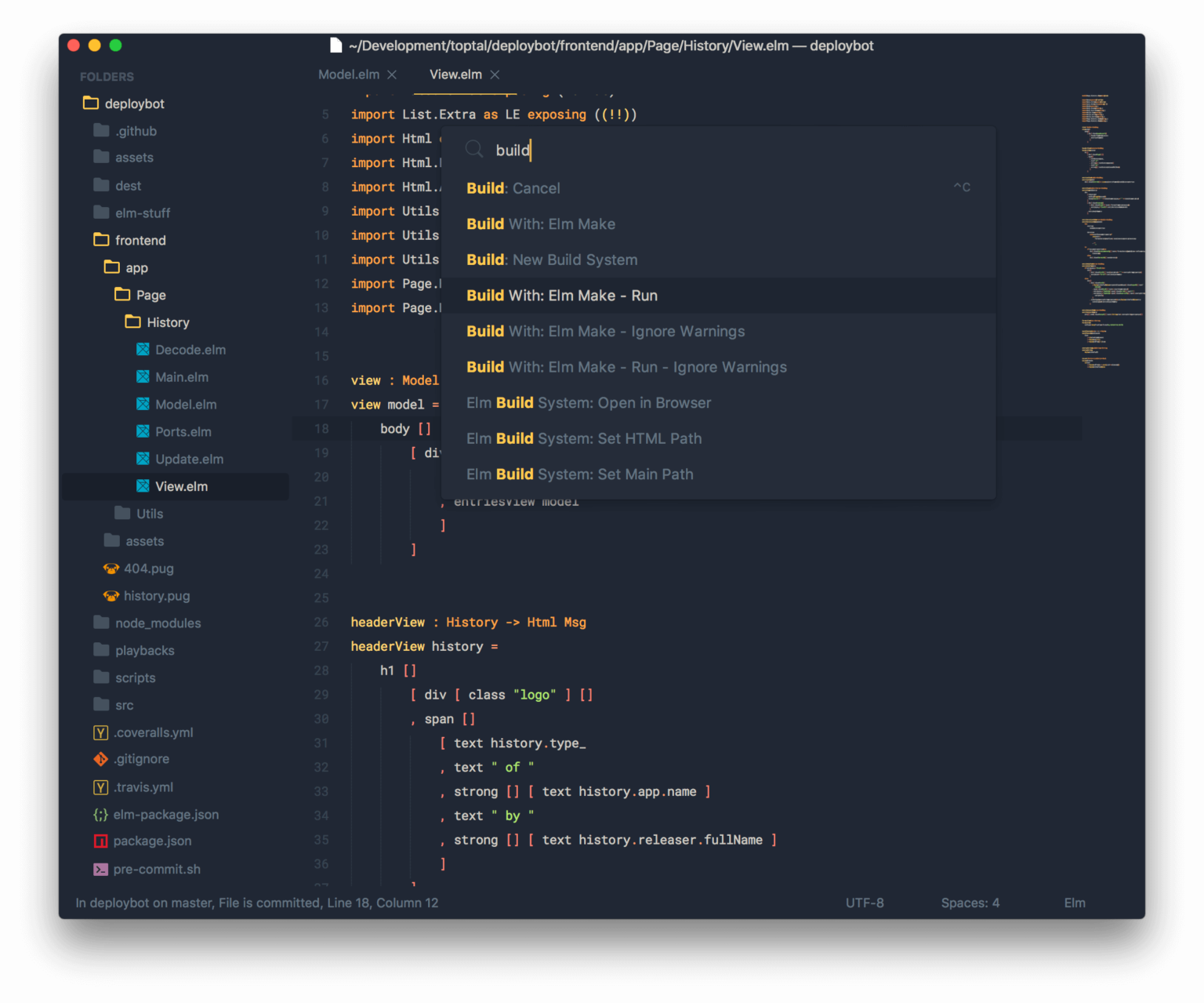
Task: Click the elm-package.json braces icon
Action: point(100,814)
